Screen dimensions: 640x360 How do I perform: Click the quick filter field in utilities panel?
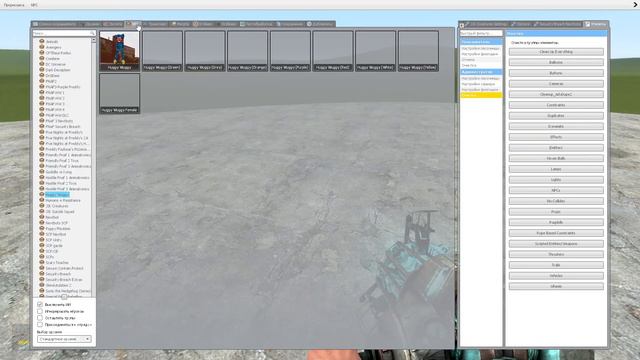click(x=481, y=33)
